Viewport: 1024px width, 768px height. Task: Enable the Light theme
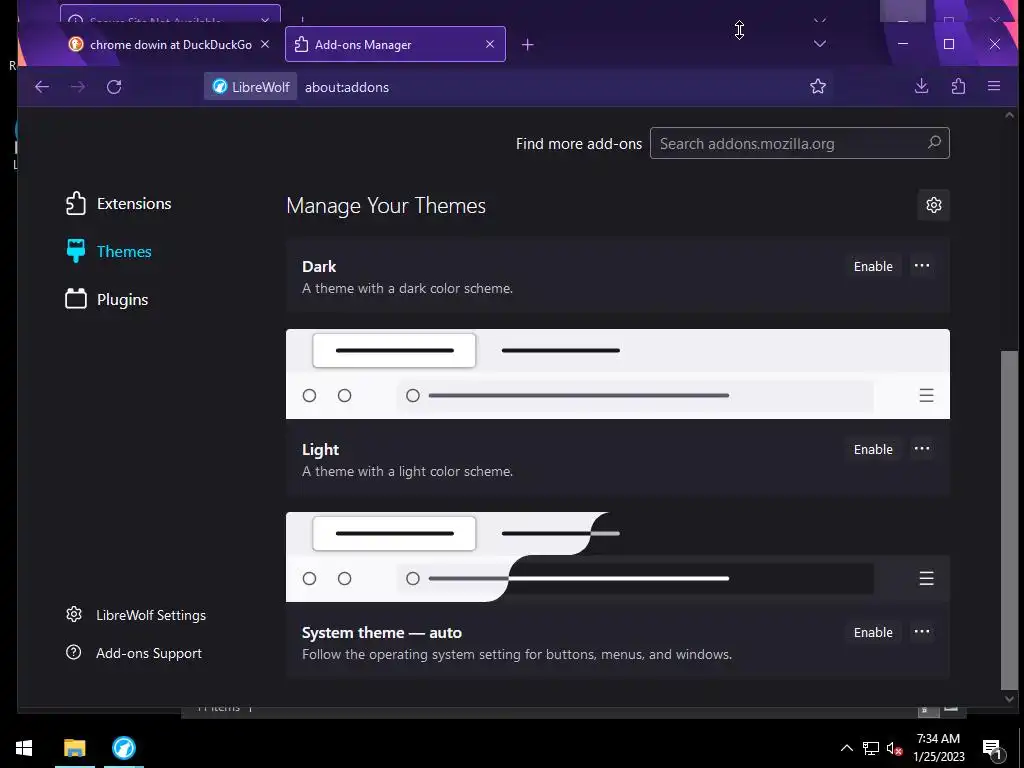(873, 449)
